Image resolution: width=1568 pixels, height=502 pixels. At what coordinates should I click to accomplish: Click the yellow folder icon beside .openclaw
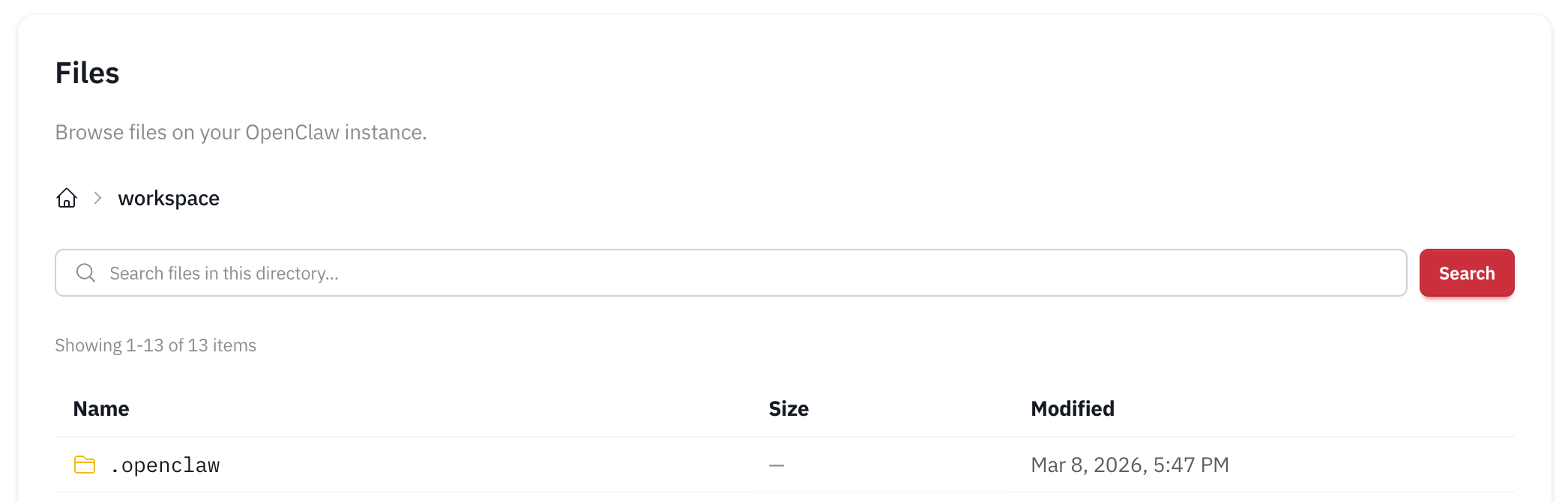coord(83,465)
